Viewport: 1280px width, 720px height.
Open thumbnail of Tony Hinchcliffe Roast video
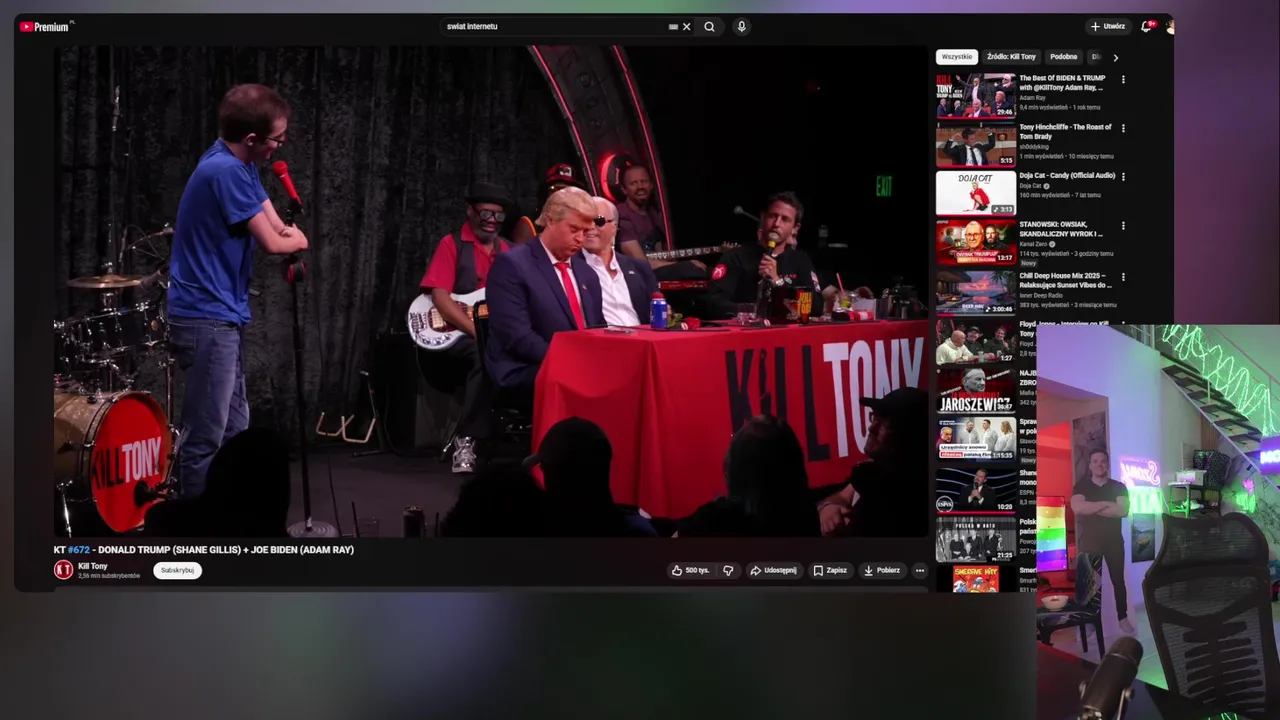pyautogui.click(x=976, y=145)
